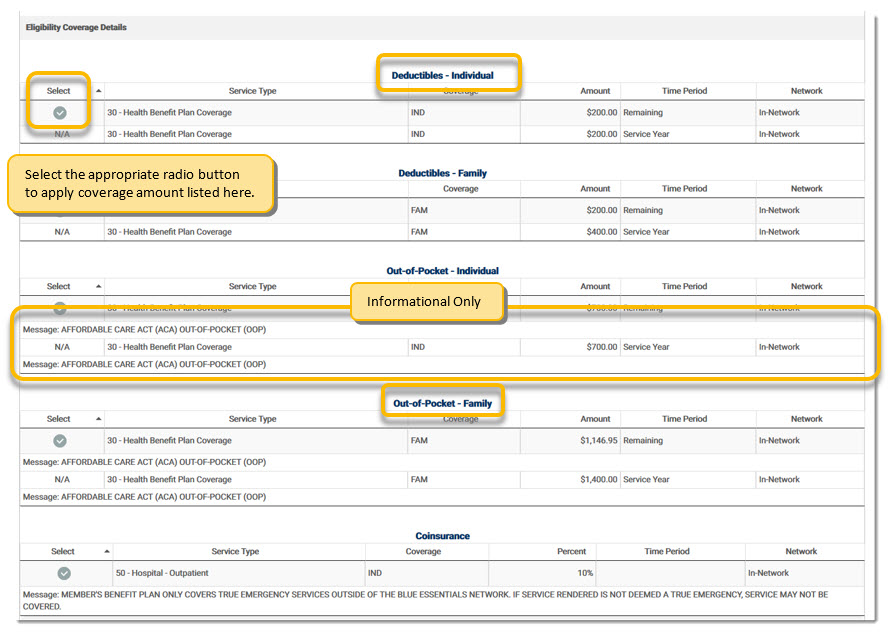Click the Coinsurance section heading
The width and height of the screenshot is (892, 633).
[x=442, y=536]
